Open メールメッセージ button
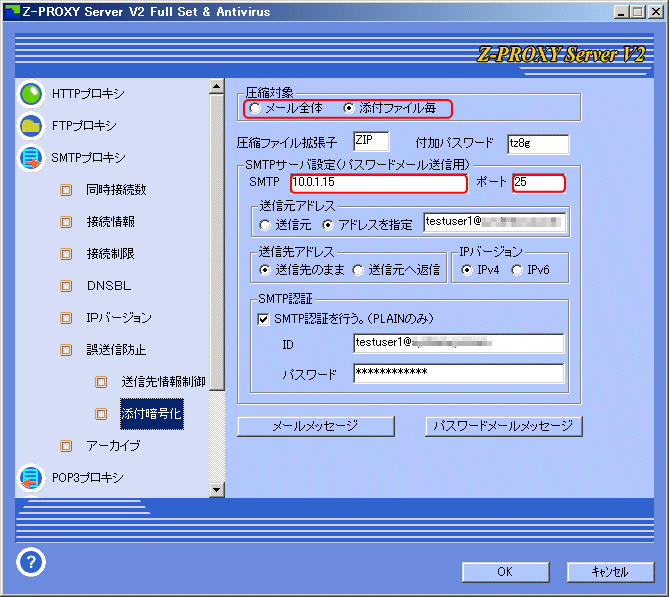Screen dimensions: 669x597 pos(316,426)
